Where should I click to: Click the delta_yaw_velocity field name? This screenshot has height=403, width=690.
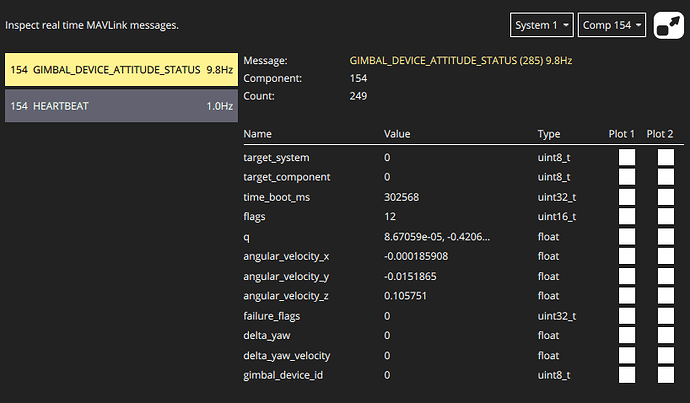(x=286, y=355)
